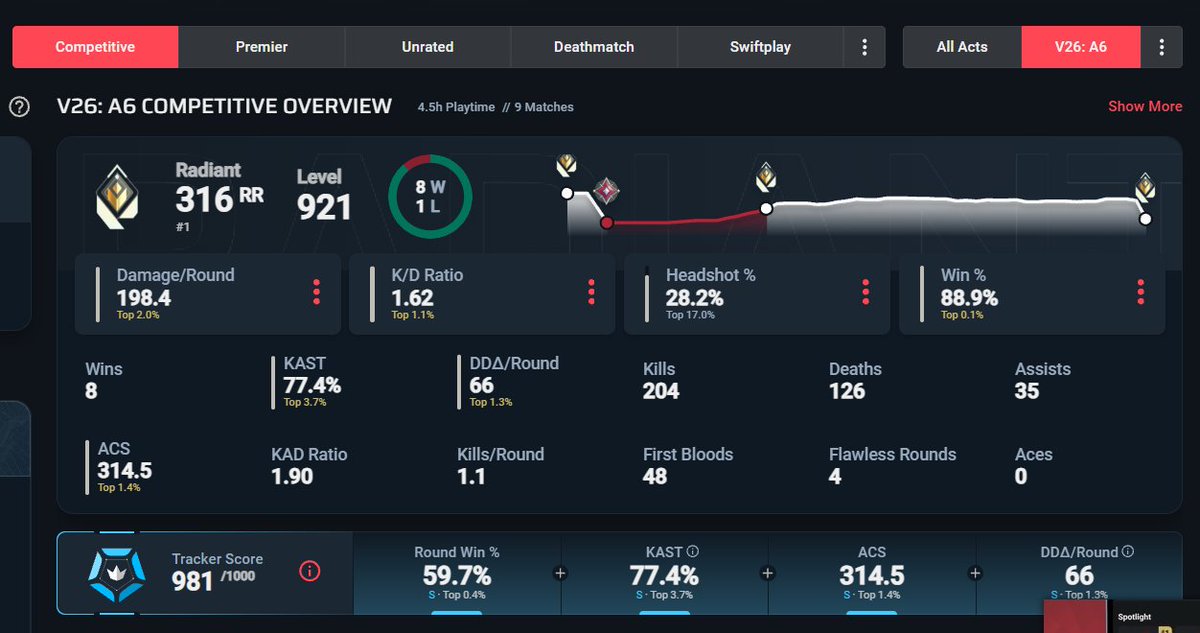1200x633 pixels.
Task: Open the Win % card's three-dot menu
Action: coord(1140,292)
